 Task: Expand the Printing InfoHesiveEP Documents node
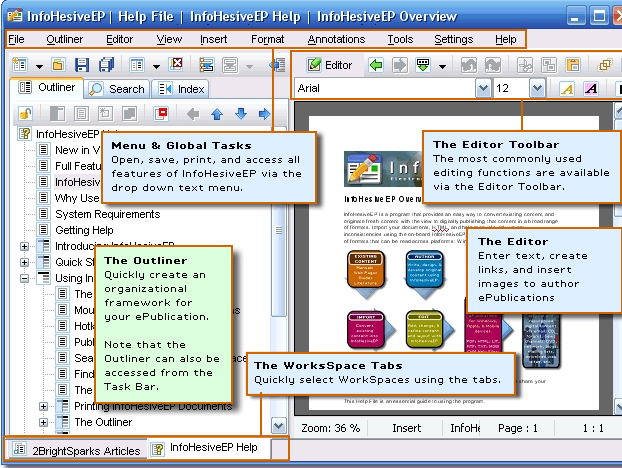tap(44, 406)
